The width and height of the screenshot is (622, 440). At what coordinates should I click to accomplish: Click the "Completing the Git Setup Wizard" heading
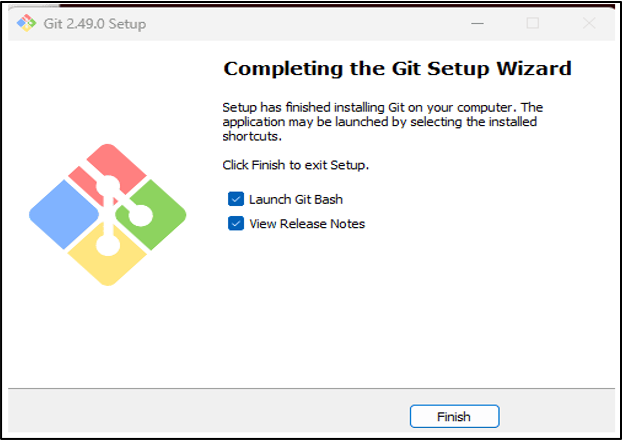(x=397, y=68)
